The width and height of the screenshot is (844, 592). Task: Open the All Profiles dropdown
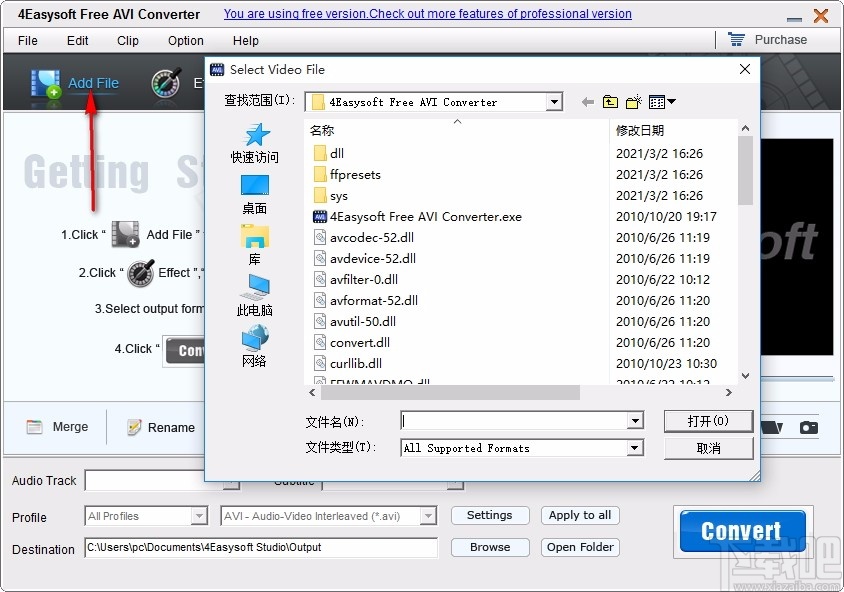[200, 515]
